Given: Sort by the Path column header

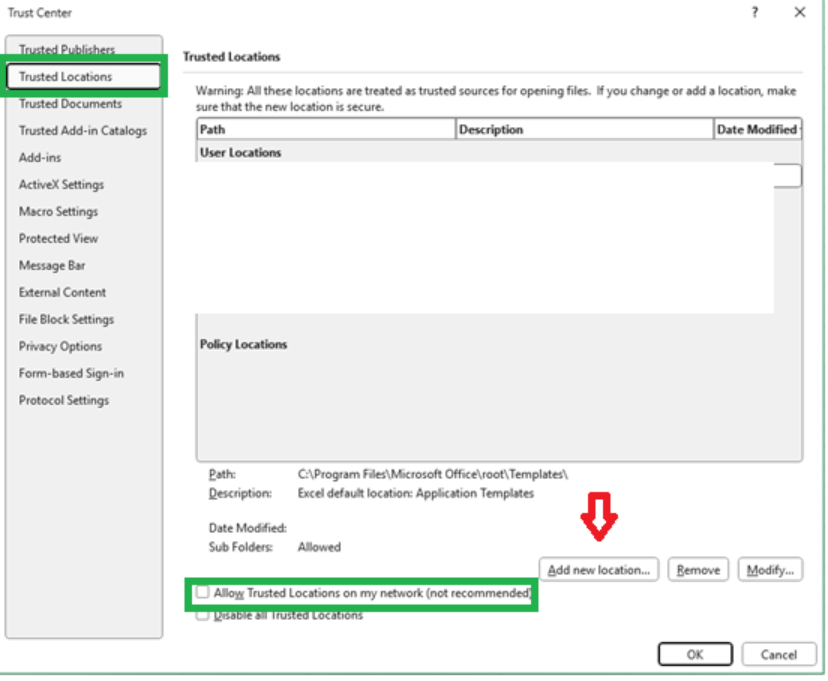Looking at the screenshot, I should pos(326,129).
